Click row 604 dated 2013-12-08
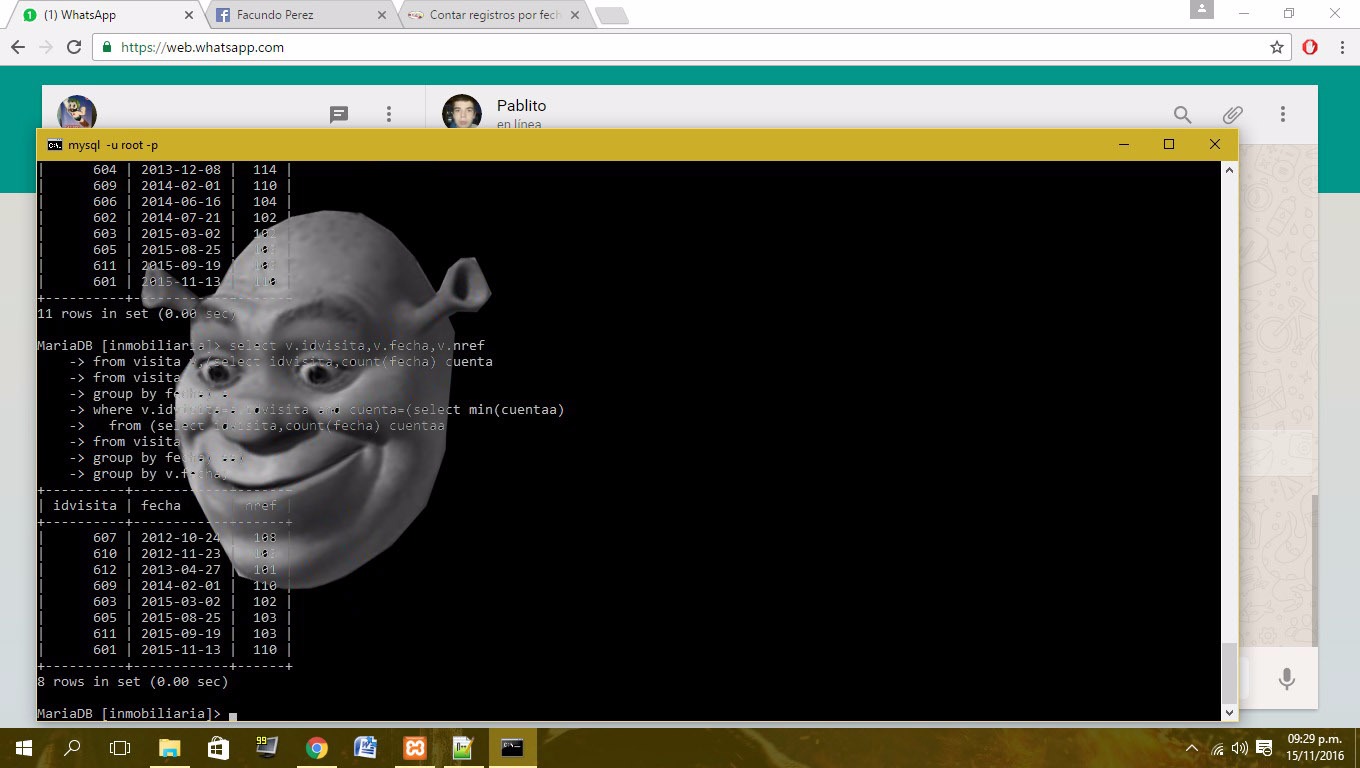 coord(164,170)
